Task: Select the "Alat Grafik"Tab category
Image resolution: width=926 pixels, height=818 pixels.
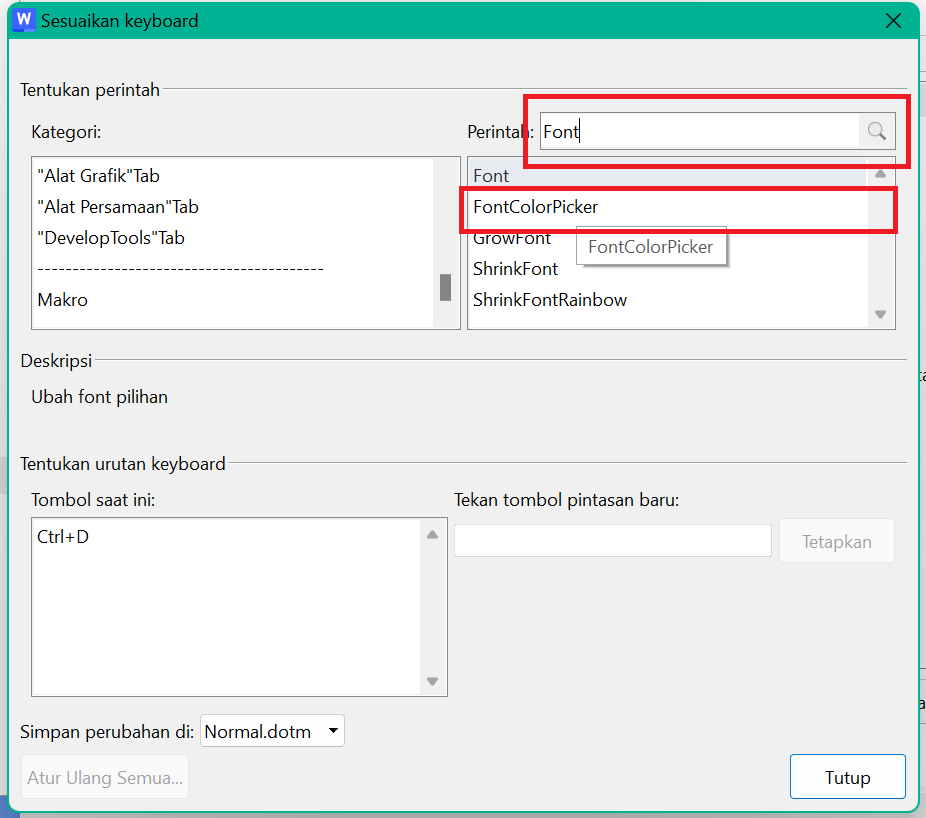Action: [x=98, y=175]
